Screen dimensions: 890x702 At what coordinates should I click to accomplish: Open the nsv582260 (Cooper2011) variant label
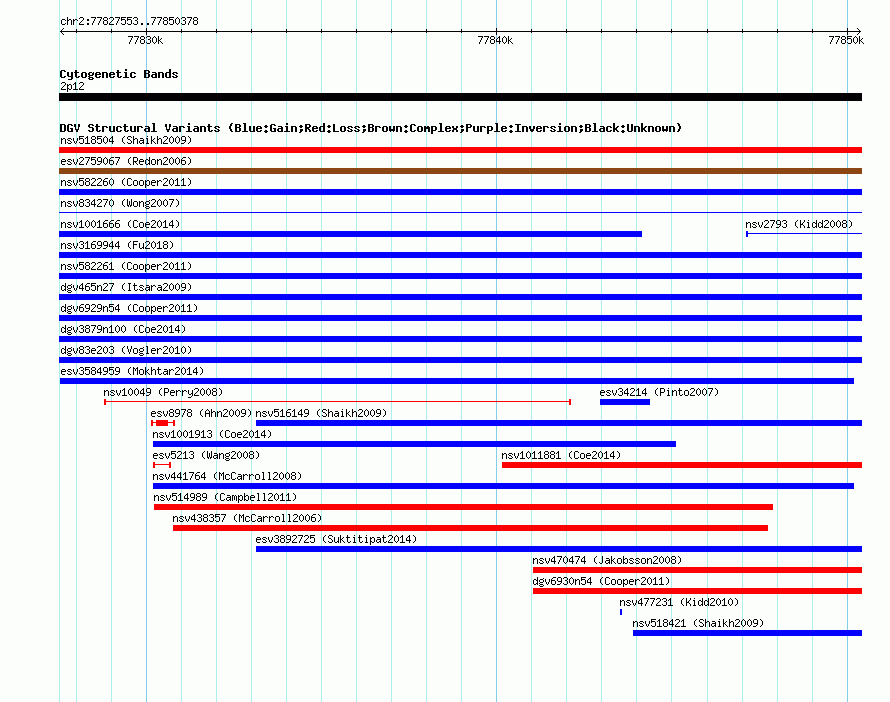pos(126,182)
